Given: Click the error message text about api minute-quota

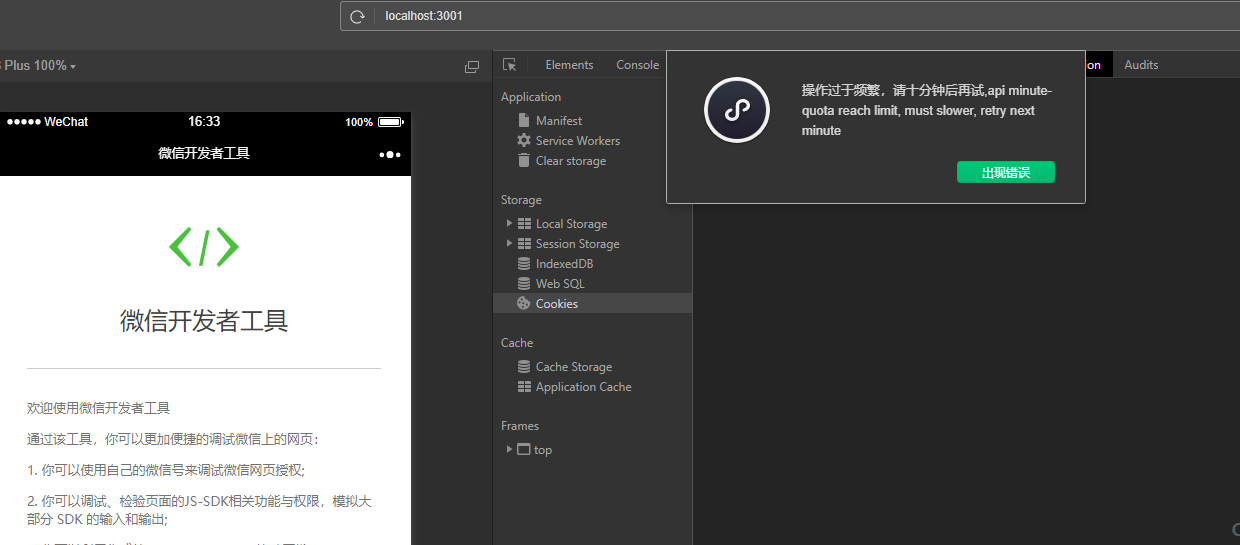Looking at the screenshot, I should pyautogui.click(x=926, y=111).
